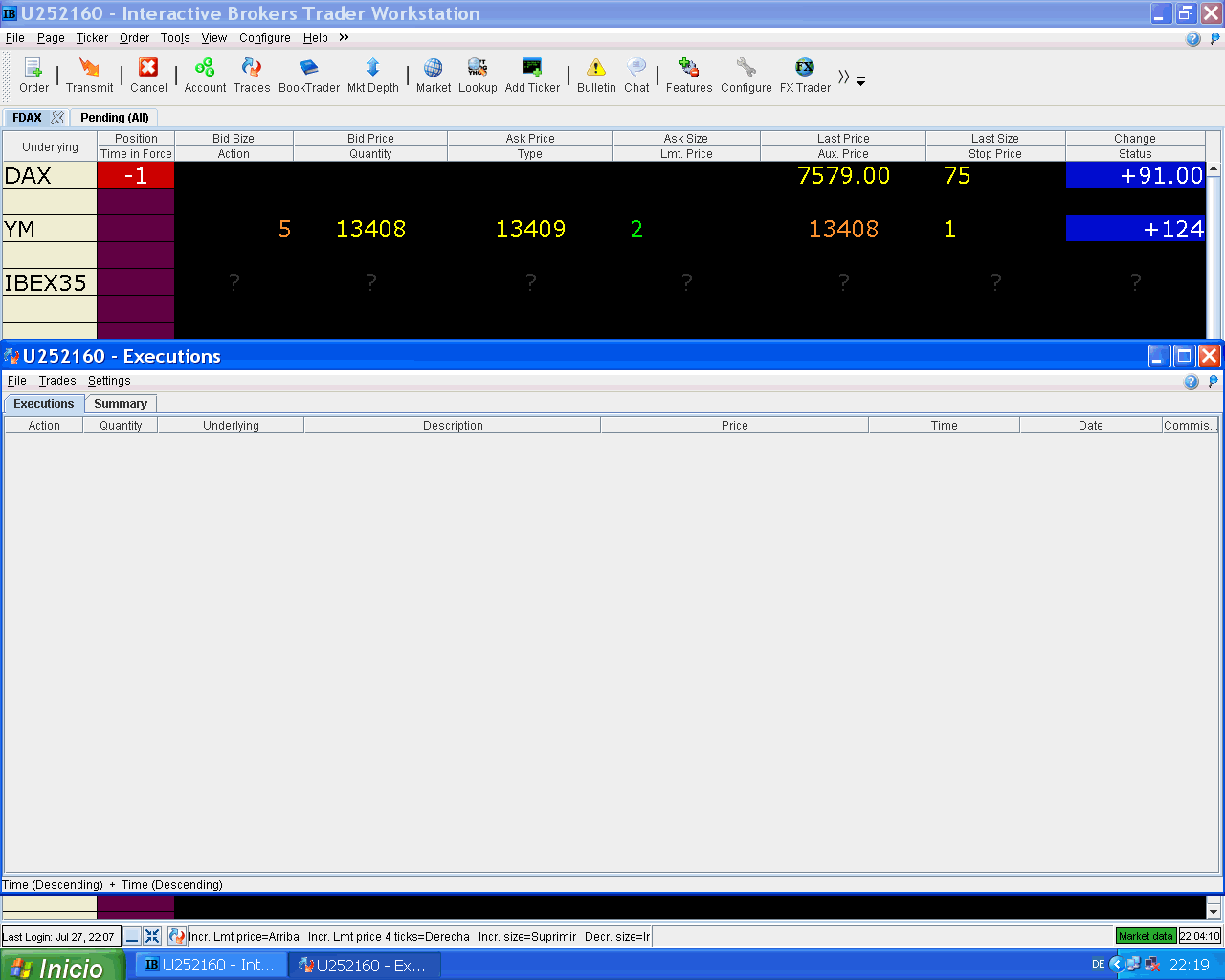Switch to the Summary tab
Screen dimensions: 1225x980
click(121, 404)
